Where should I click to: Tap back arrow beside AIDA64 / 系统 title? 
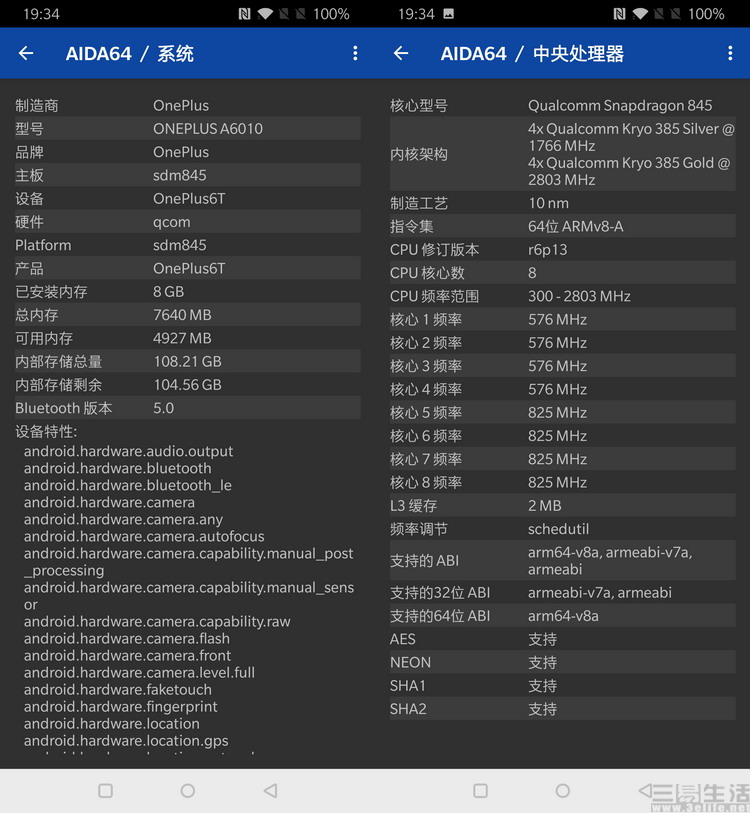click(26, 54)
